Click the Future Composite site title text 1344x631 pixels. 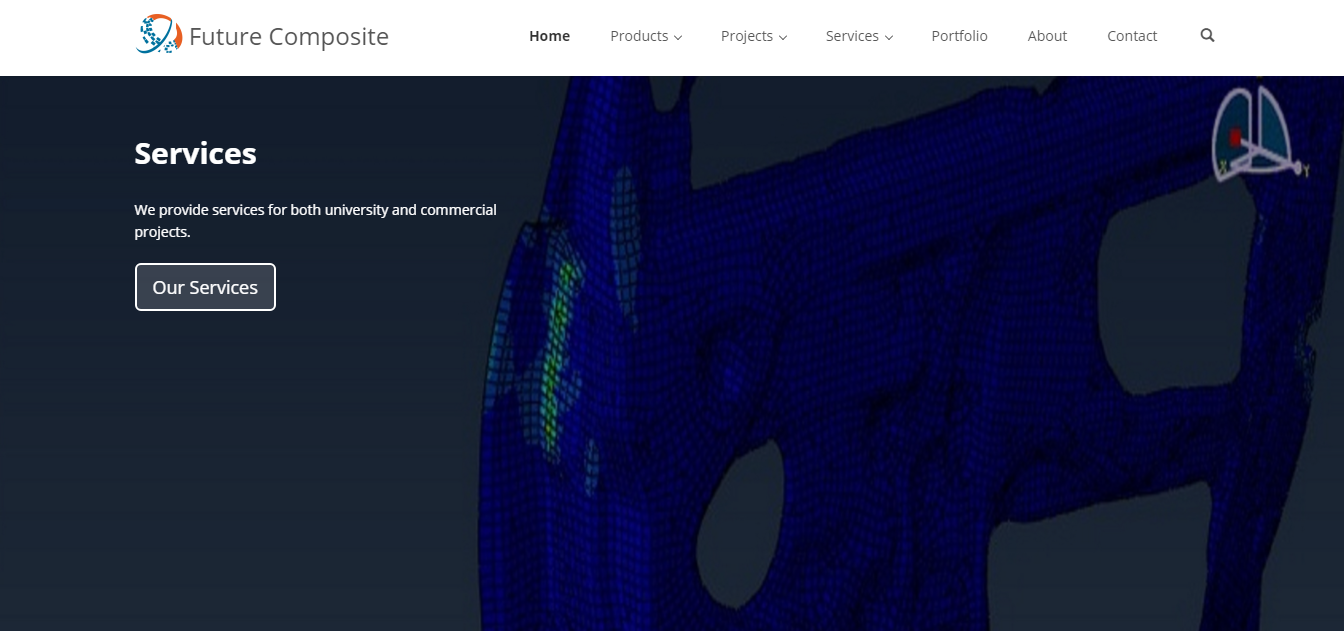tap(288, 36)
